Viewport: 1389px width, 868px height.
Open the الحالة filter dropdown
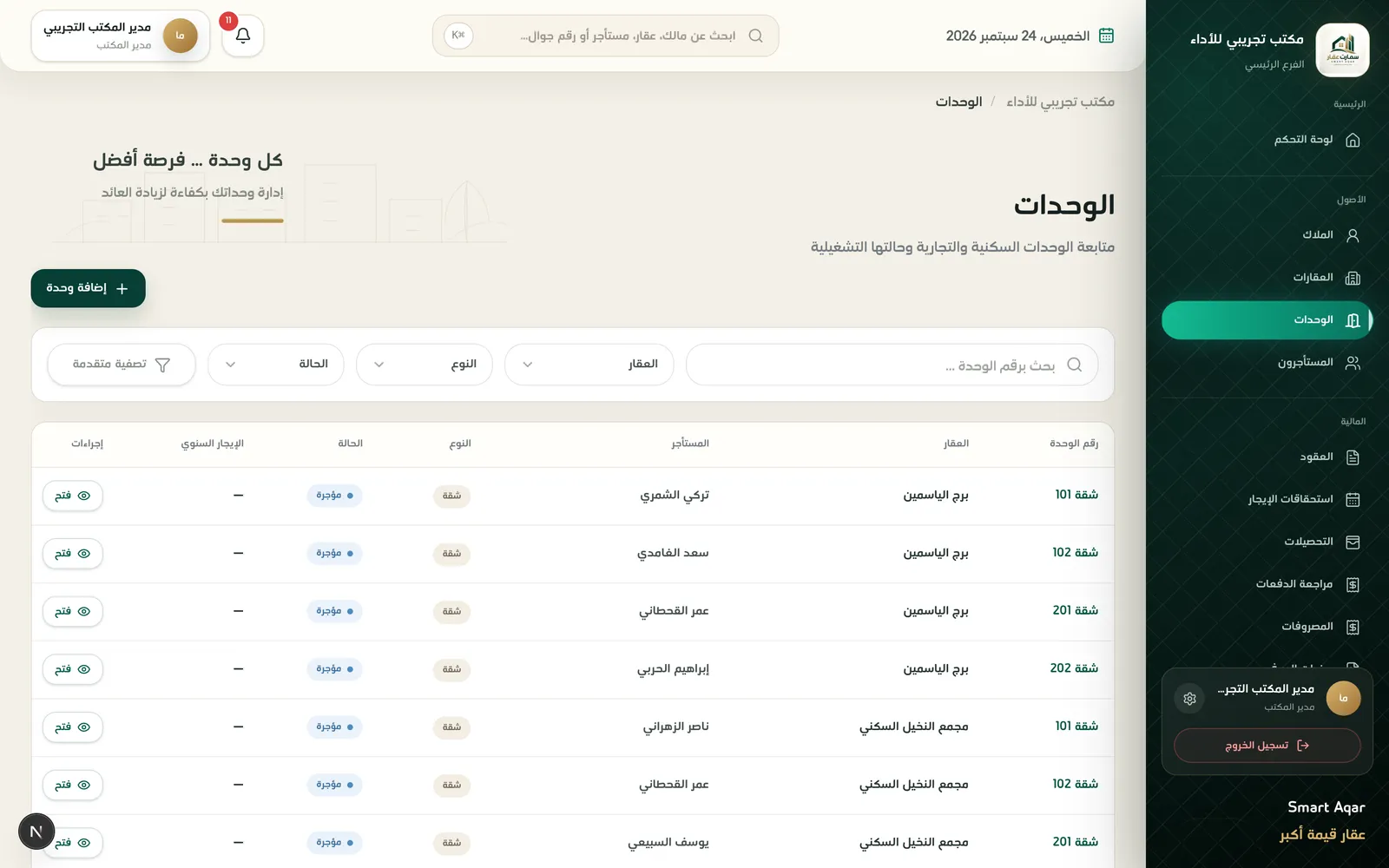[276, 365]
